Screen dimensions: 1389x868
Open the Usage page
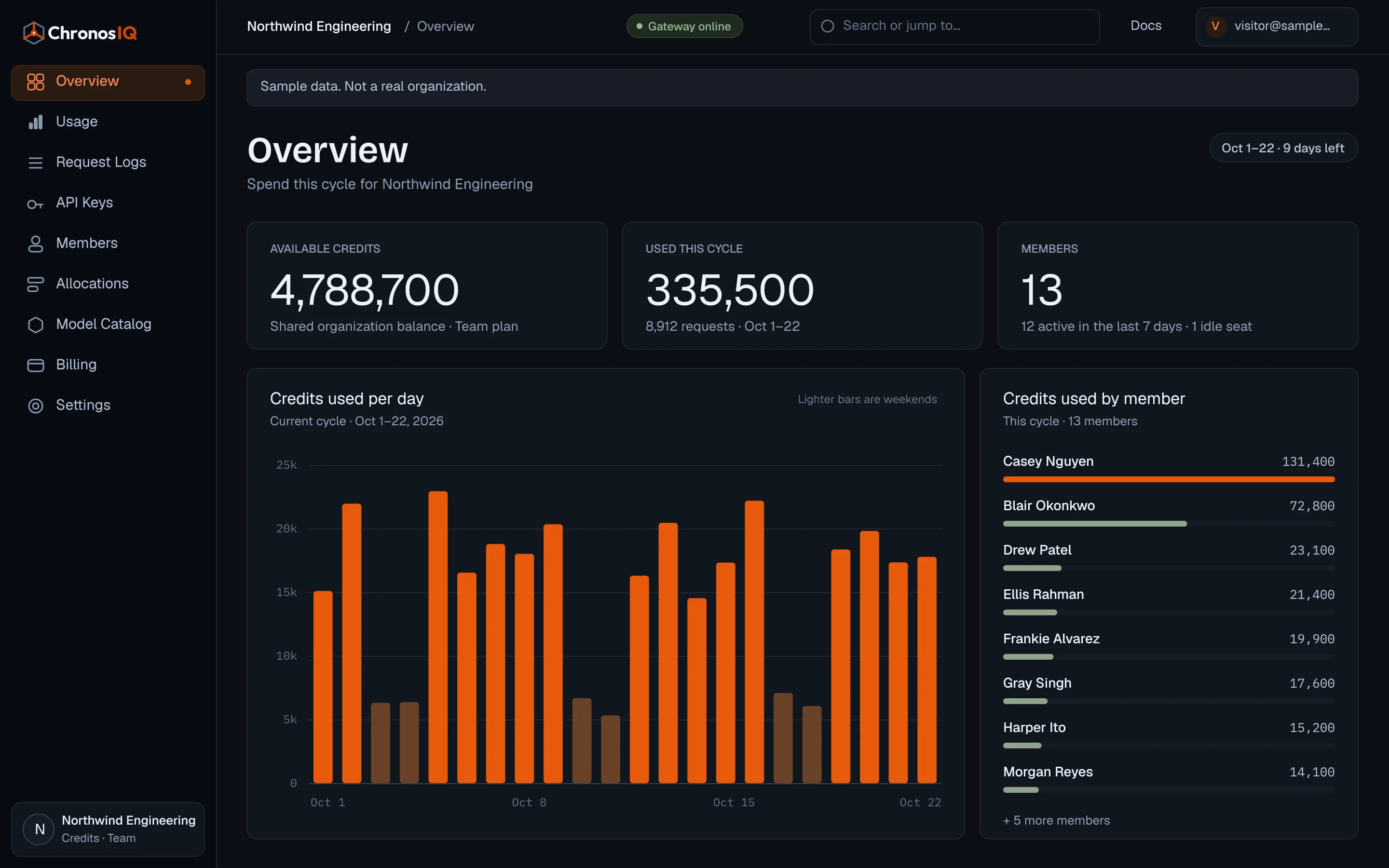pyautogui.click(x=108, y=122)
